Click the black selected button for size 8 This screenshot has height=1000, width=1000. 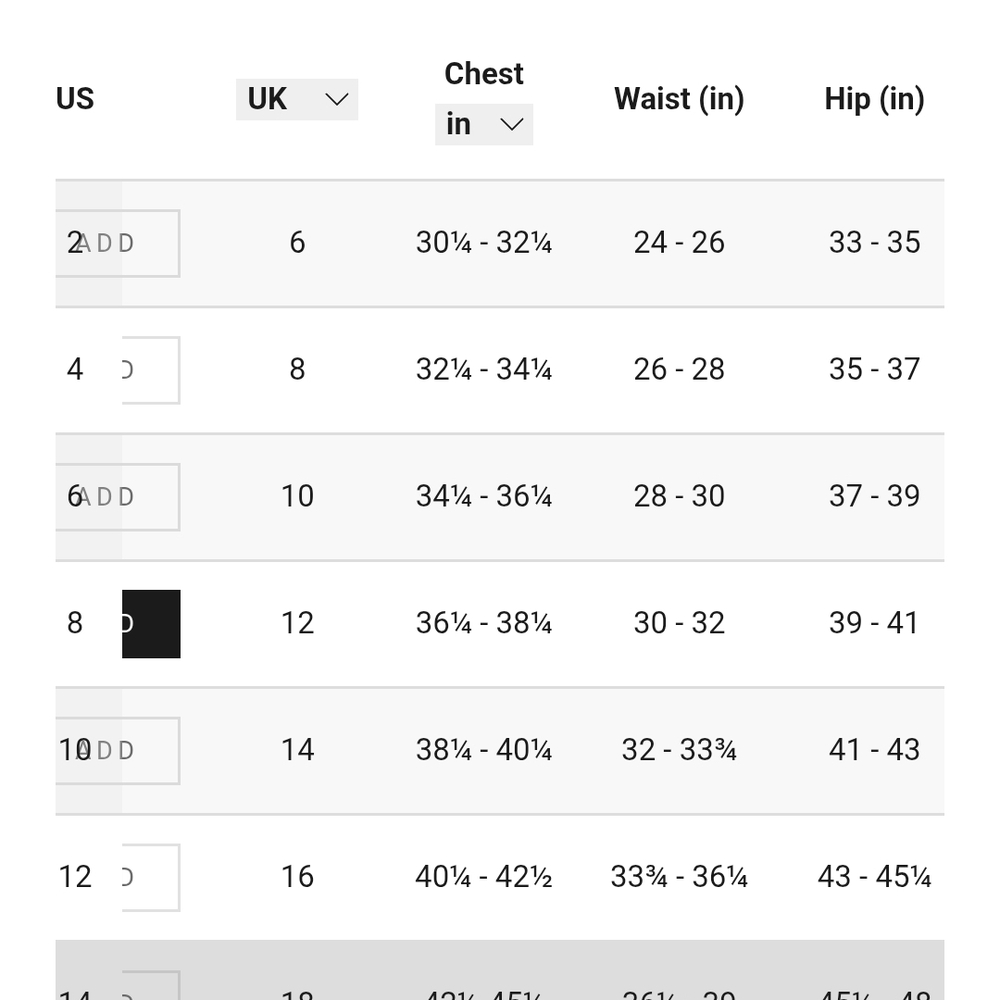click(x=151, y=624)
